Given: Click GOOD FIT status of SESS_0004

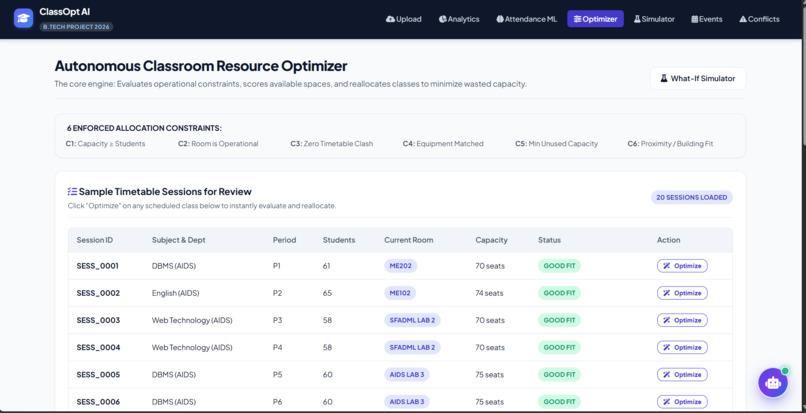Looking at the screenshot, I should (559, 348).
